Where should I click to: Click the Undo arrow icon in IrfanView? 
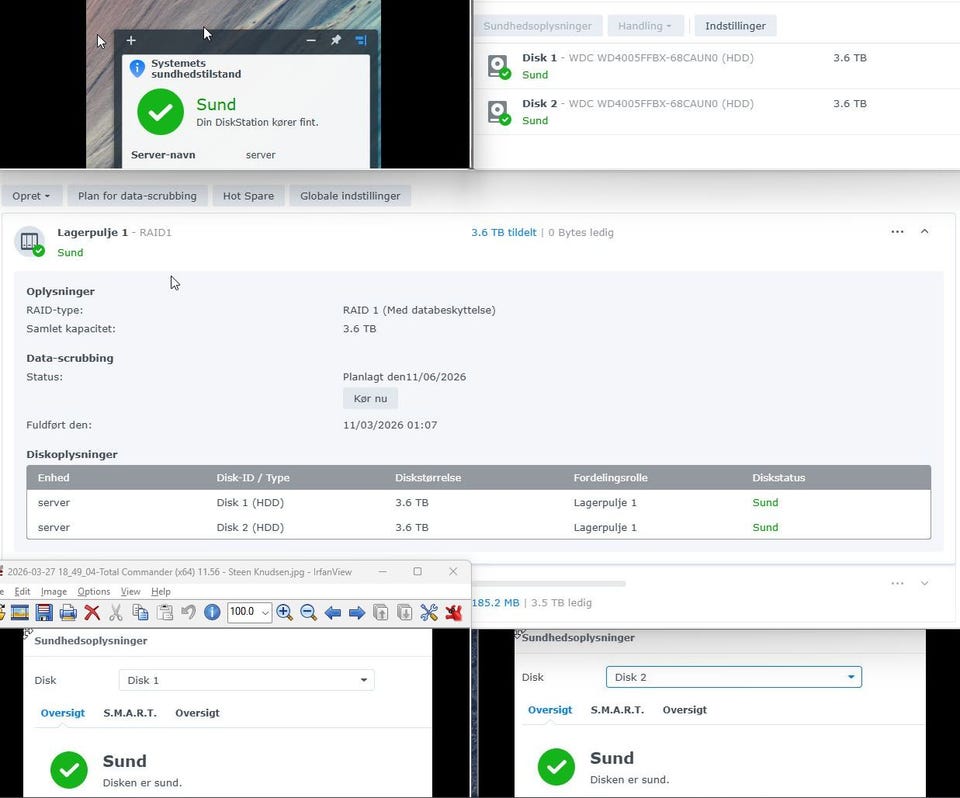188,612
